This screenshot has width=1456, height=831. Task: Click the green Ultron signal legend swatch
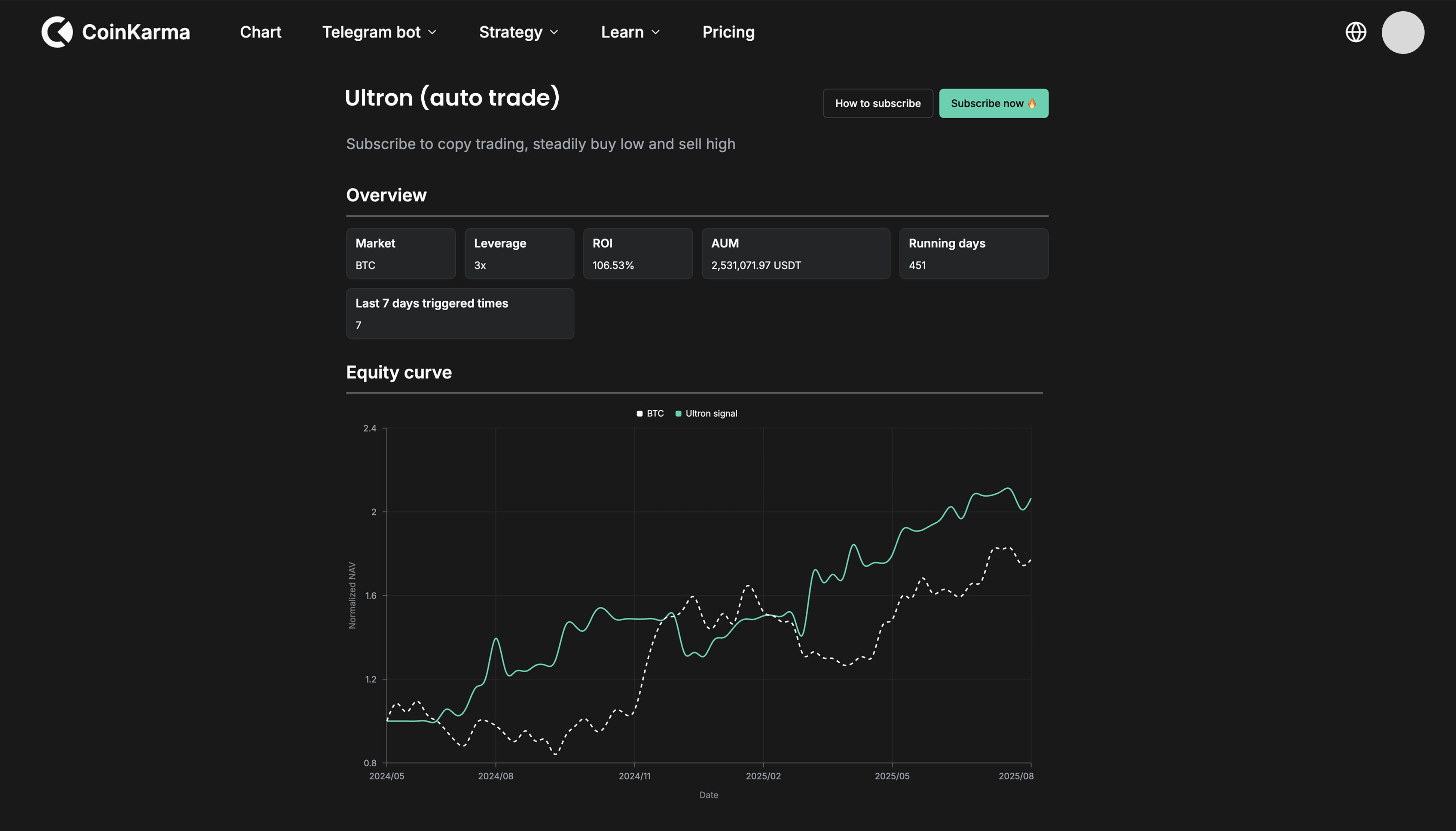pos(678,414)
